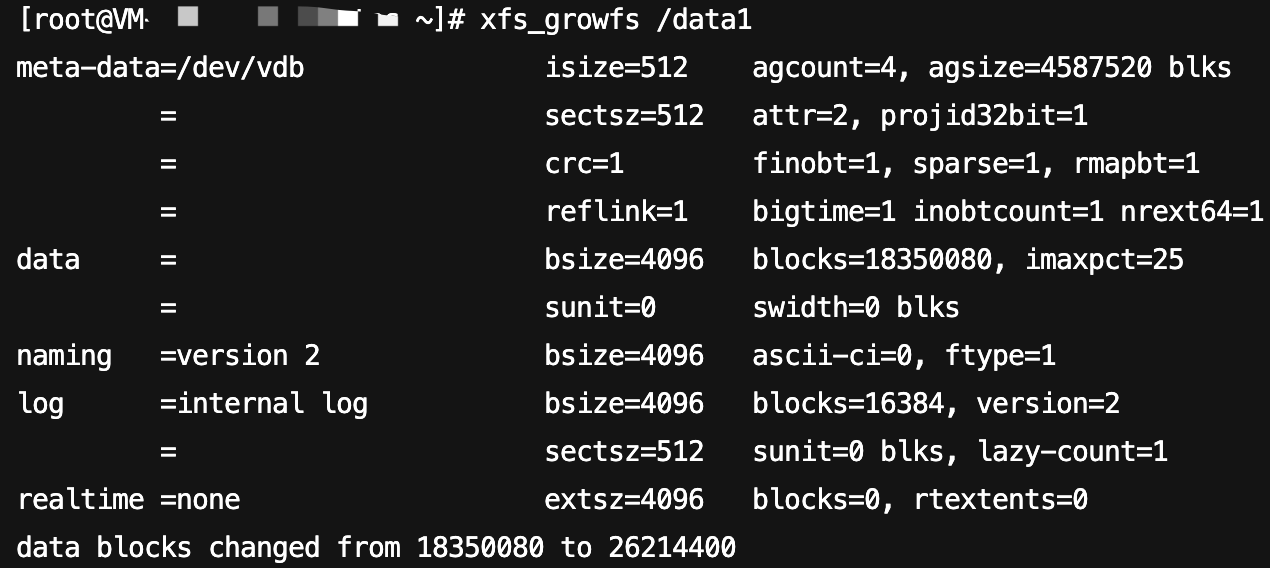The height and width of the screenshot is (568, 1270).
Task: Click the reflink=1 entry
Action: click(x=616, y=212)
